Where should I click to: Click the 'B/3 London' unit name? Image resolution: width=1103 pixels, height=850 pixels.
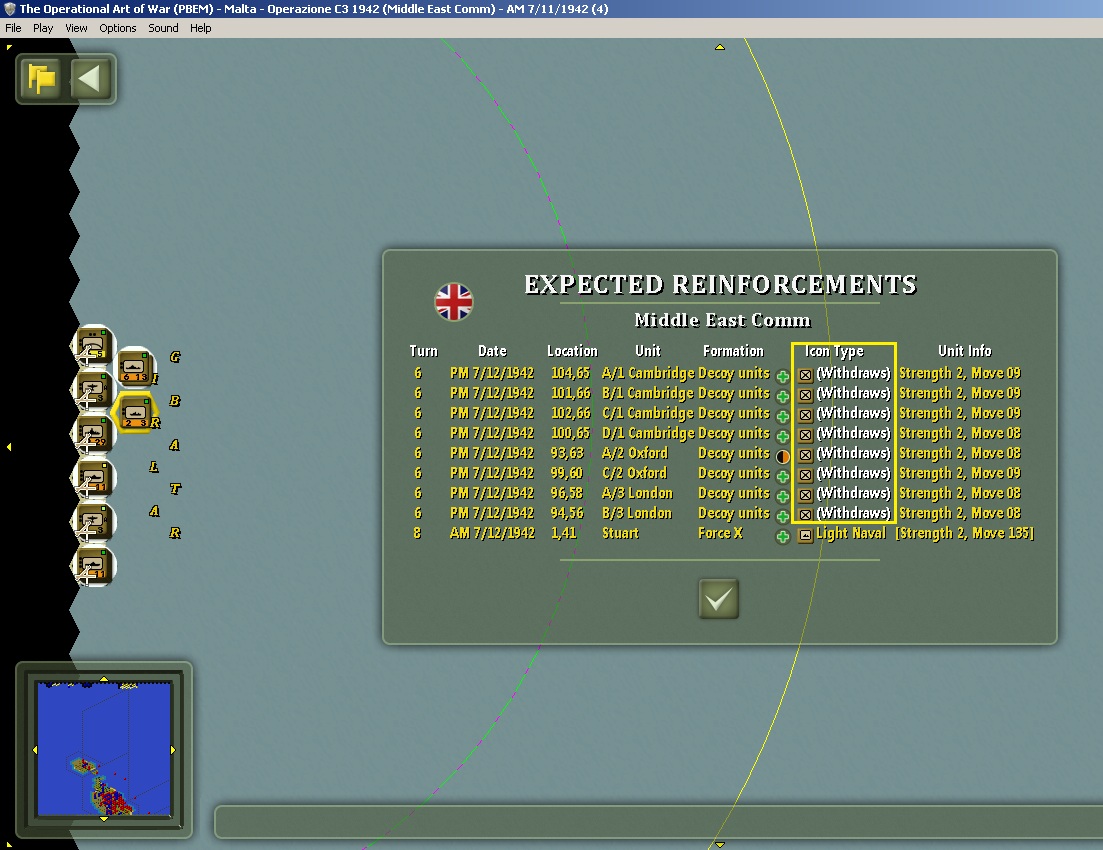coord(637,513)
